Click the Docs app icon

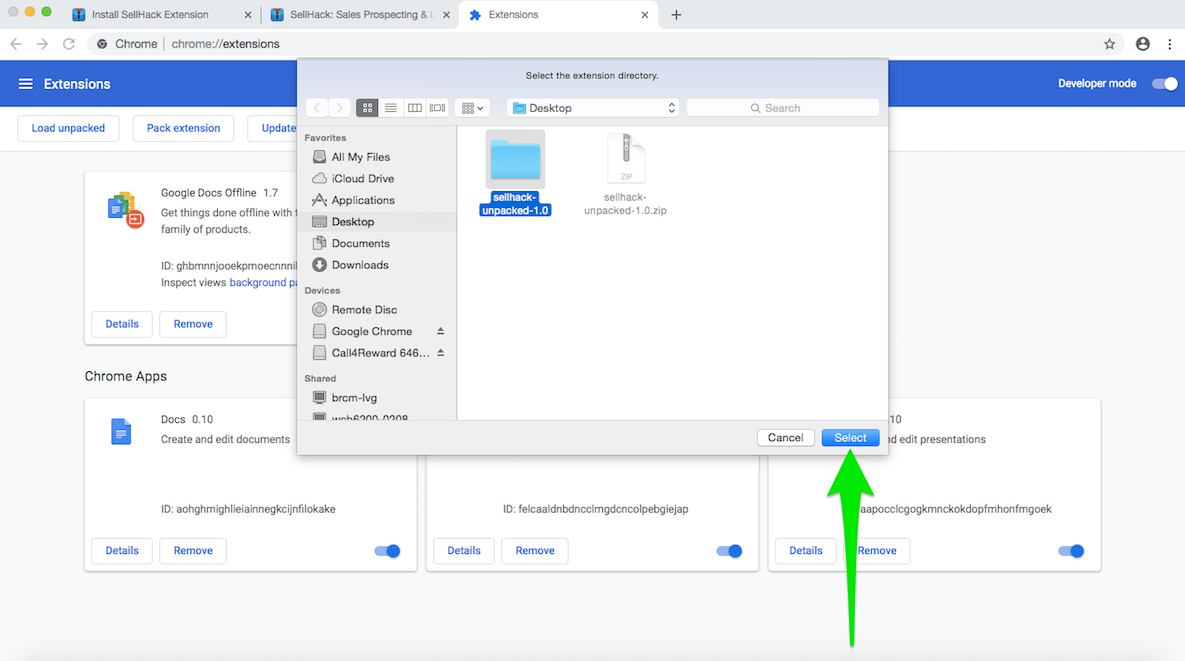[121, 431]
